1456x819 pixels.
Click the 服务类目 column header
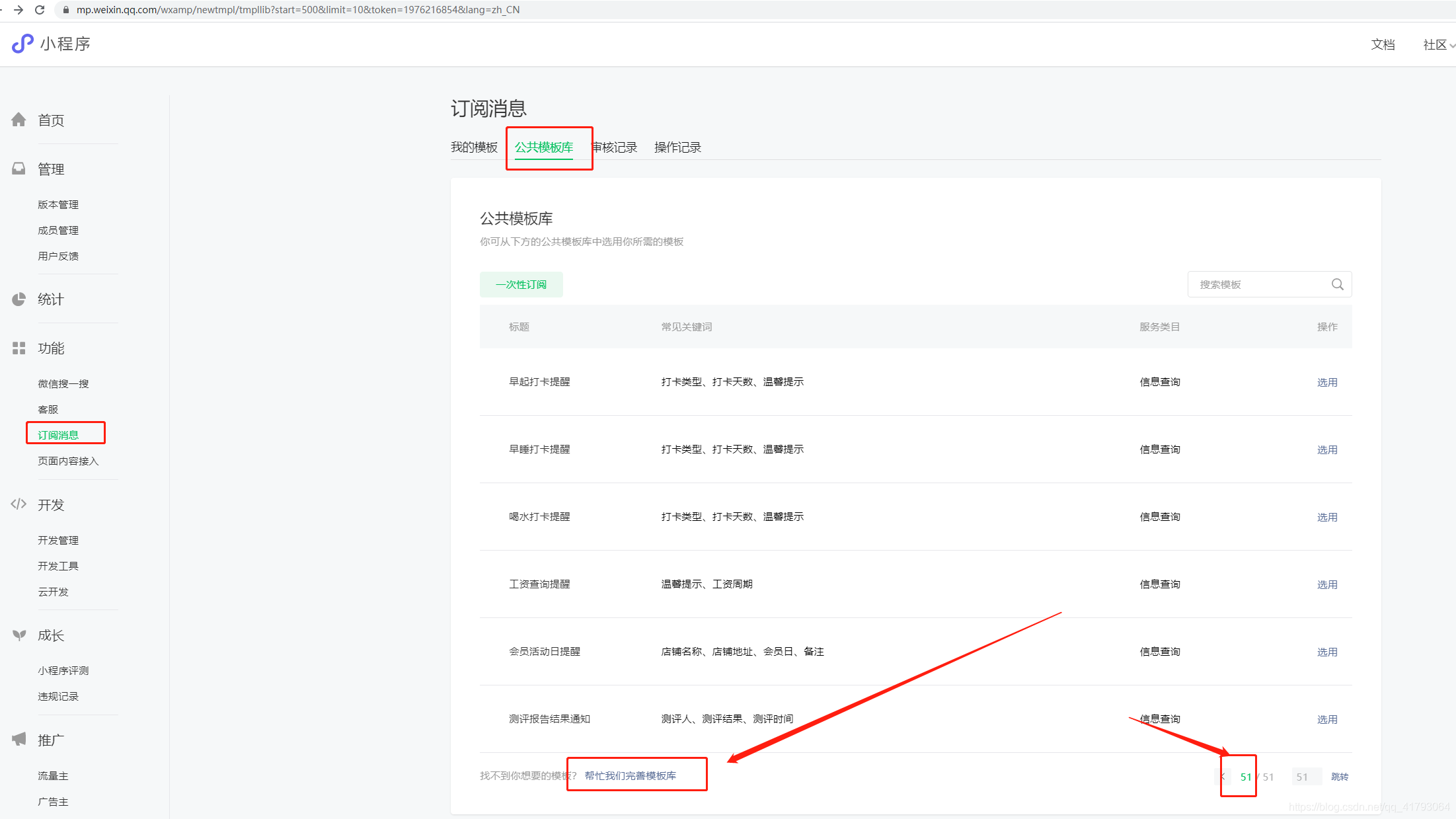click(1159, 327)
